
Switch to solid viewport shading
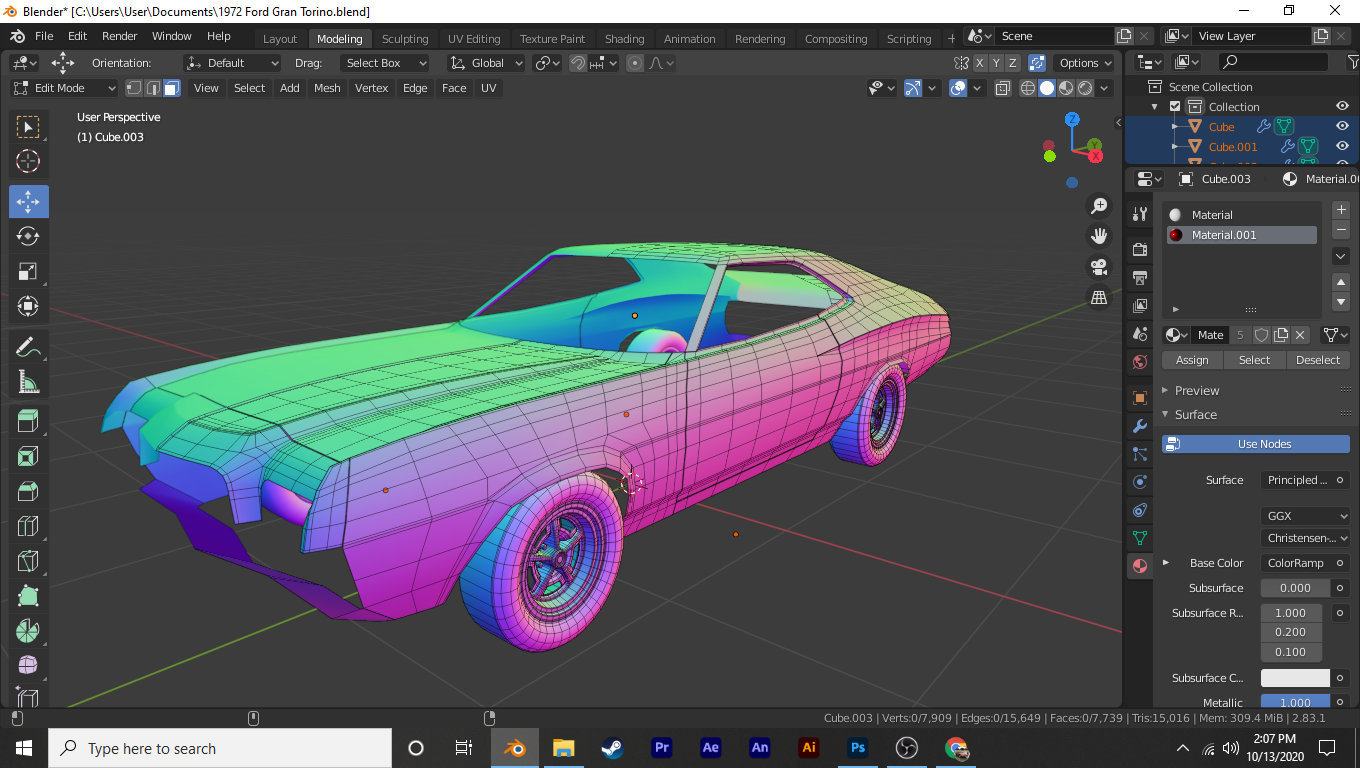(1047, 88)
